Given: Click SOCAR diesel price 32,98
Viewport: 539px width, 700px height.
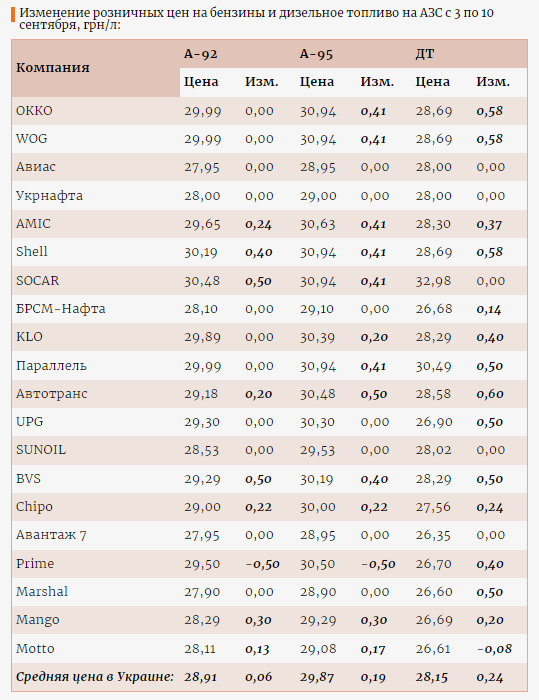Looking at the screenshot, I should click(434, 281).
